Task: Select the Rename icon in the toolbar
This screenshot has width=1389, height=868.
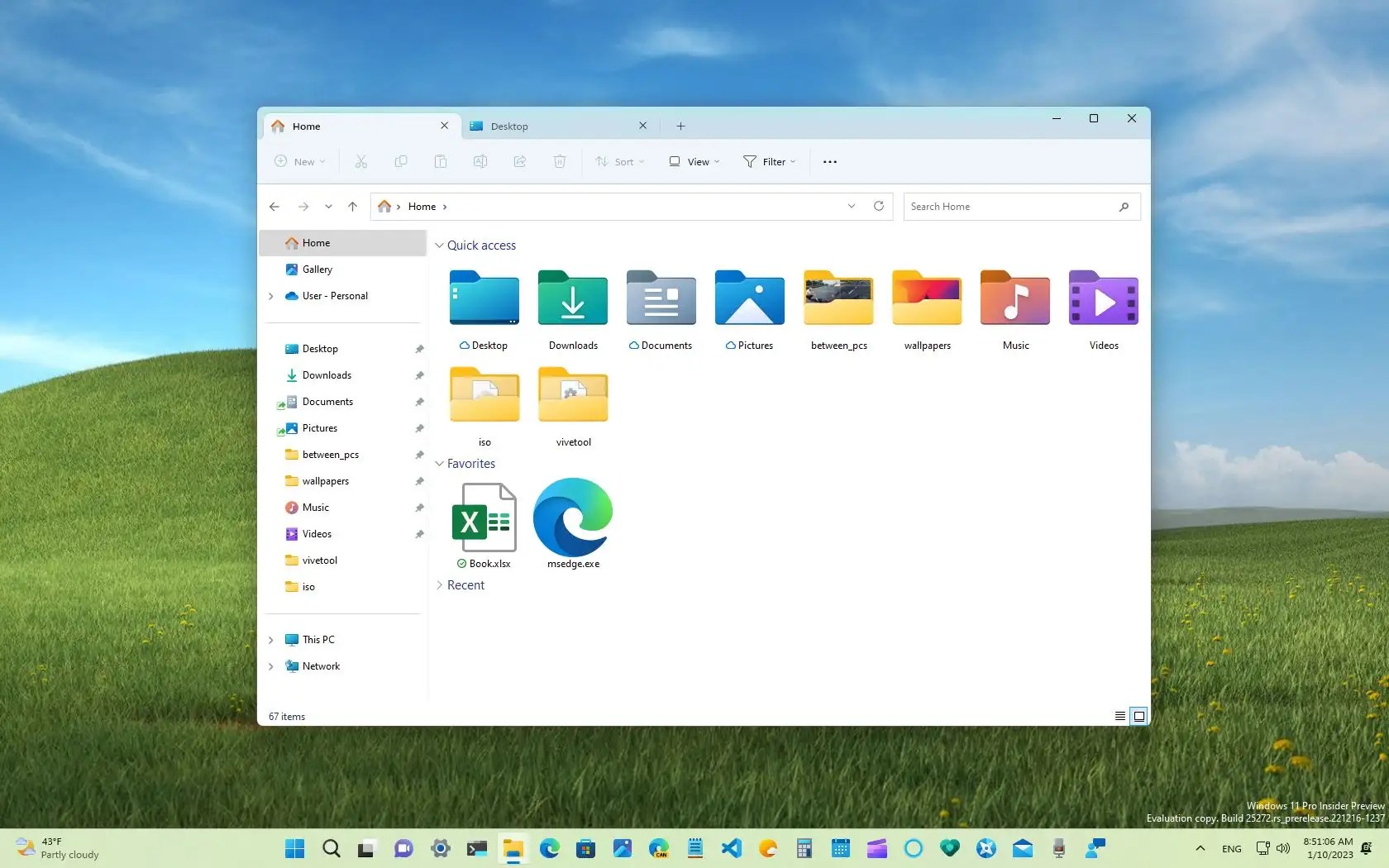Action: point(480,161)
